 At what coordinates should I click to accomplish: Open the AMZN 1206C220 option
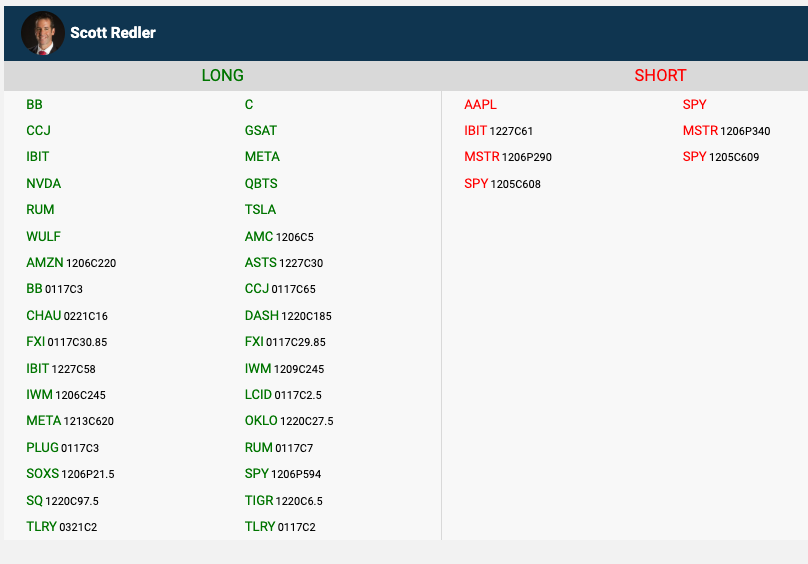(71, 263)
